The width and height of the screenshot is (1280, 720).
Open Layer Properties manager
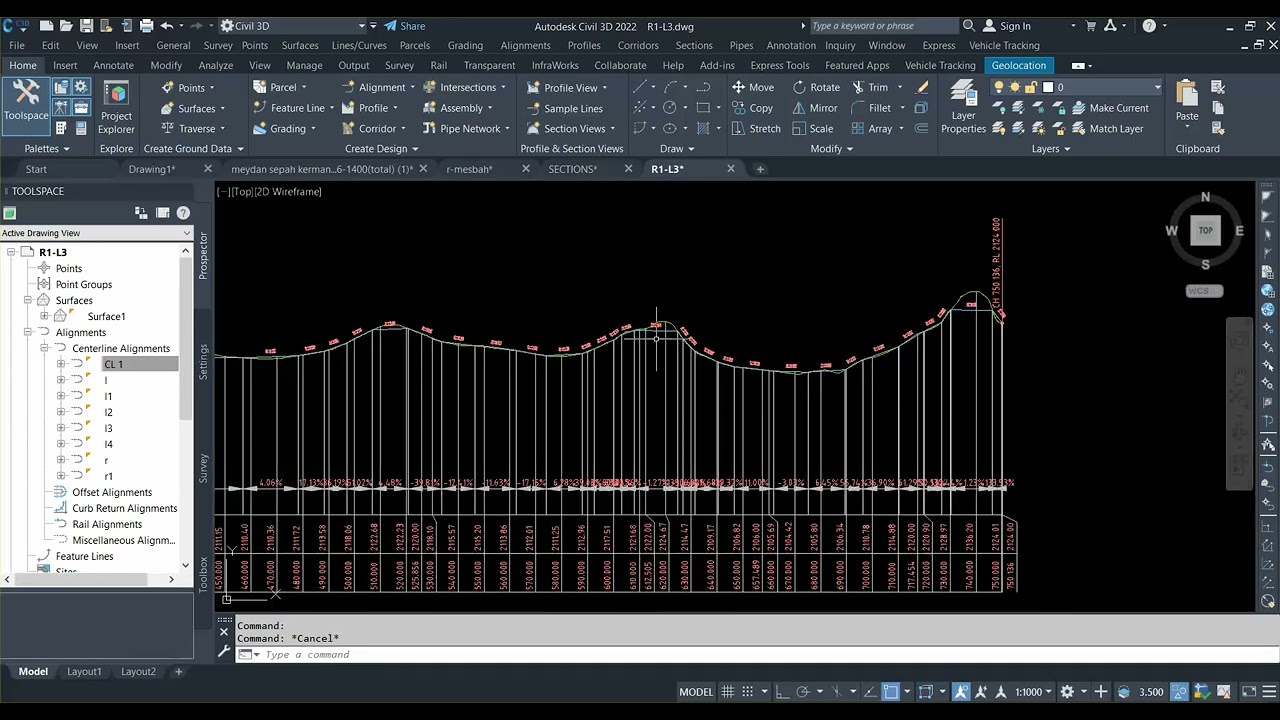coord(963,107)
